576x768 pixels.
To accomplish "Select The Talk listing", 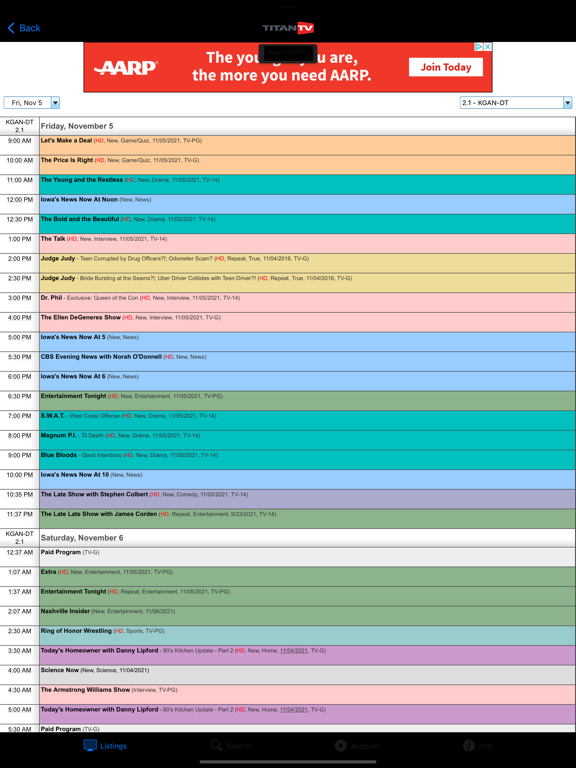I will (307, 243).
